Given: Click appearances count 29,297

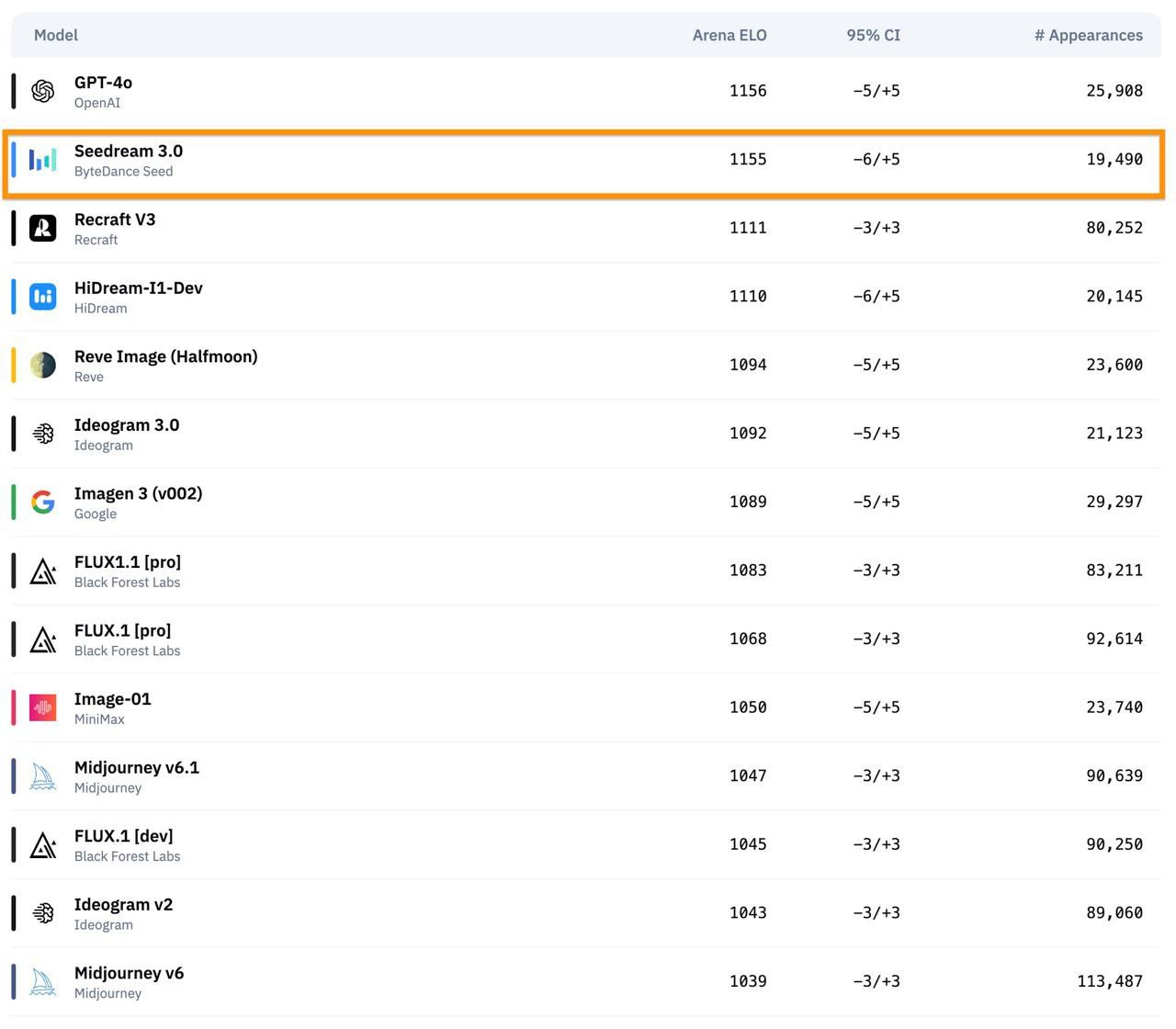Looking at the screenshot, I should click(x=1114, y=502).
